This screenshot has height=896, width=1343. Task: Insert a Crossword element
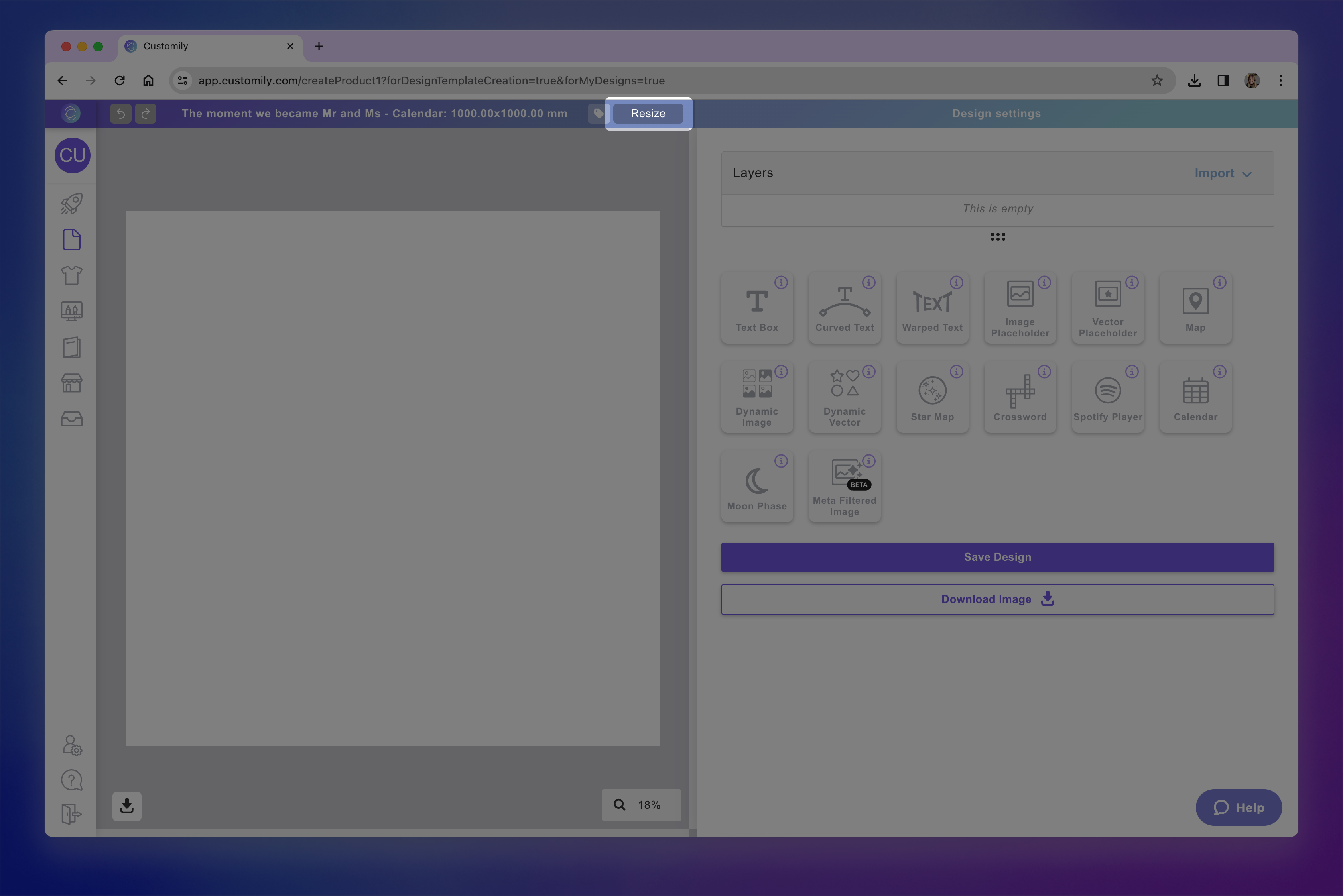point(1020,397)
